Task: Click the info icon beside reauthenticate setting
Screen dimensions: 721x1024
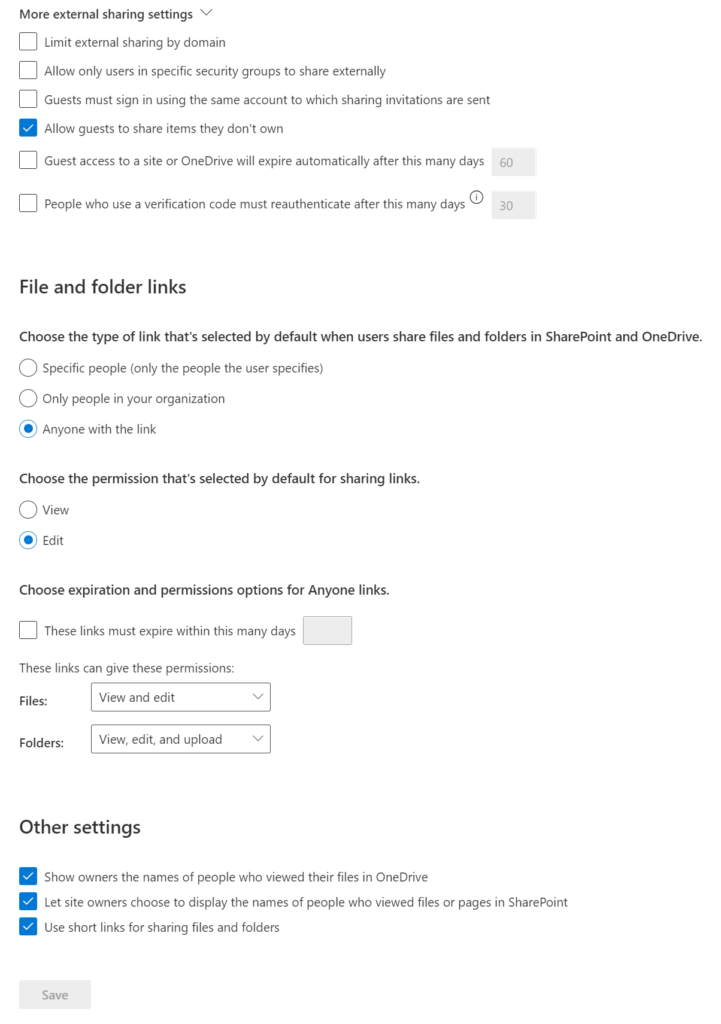Action: coord(476,198)
